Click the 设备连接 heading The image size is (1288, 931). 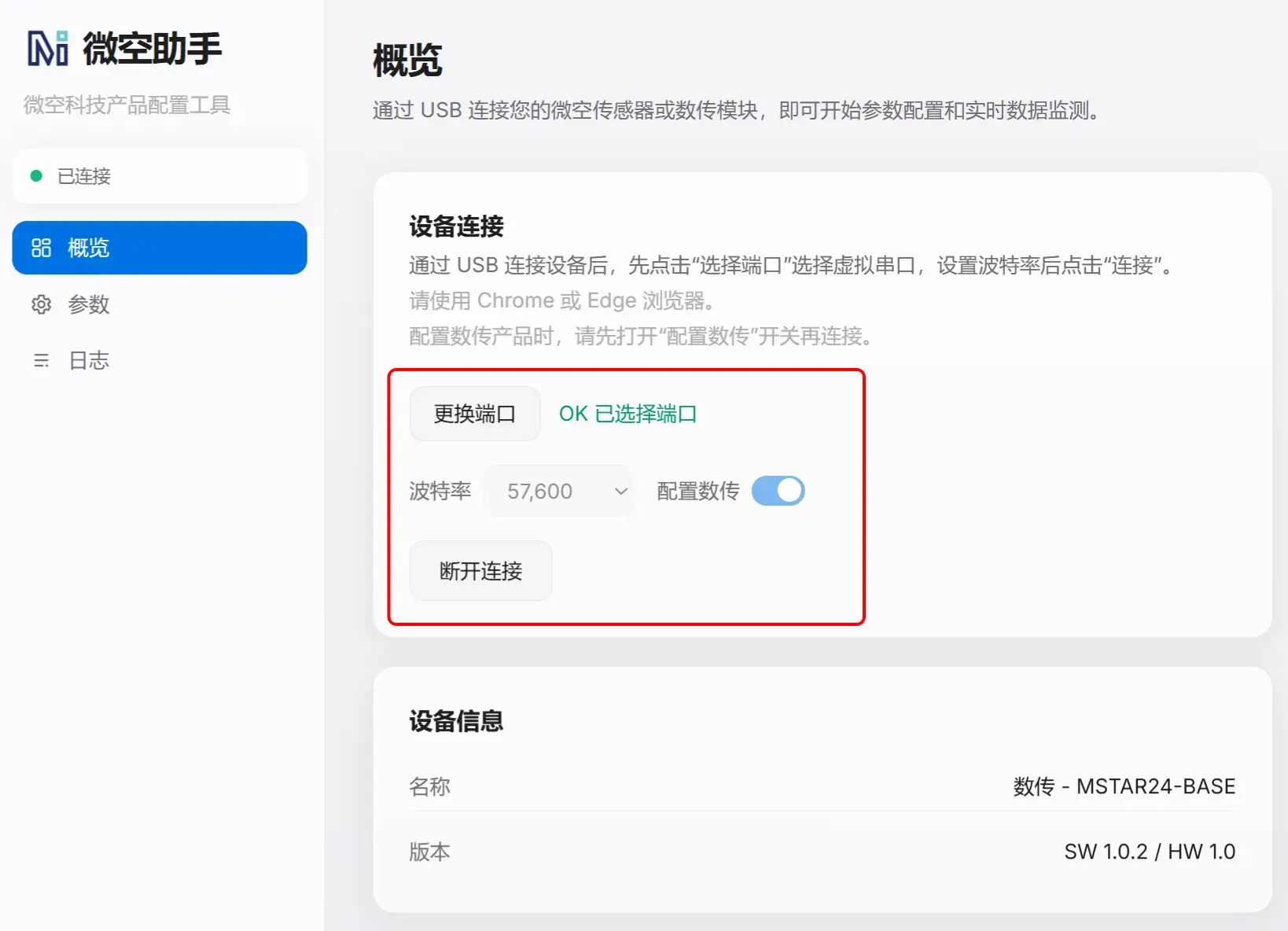tap(456, 226)
